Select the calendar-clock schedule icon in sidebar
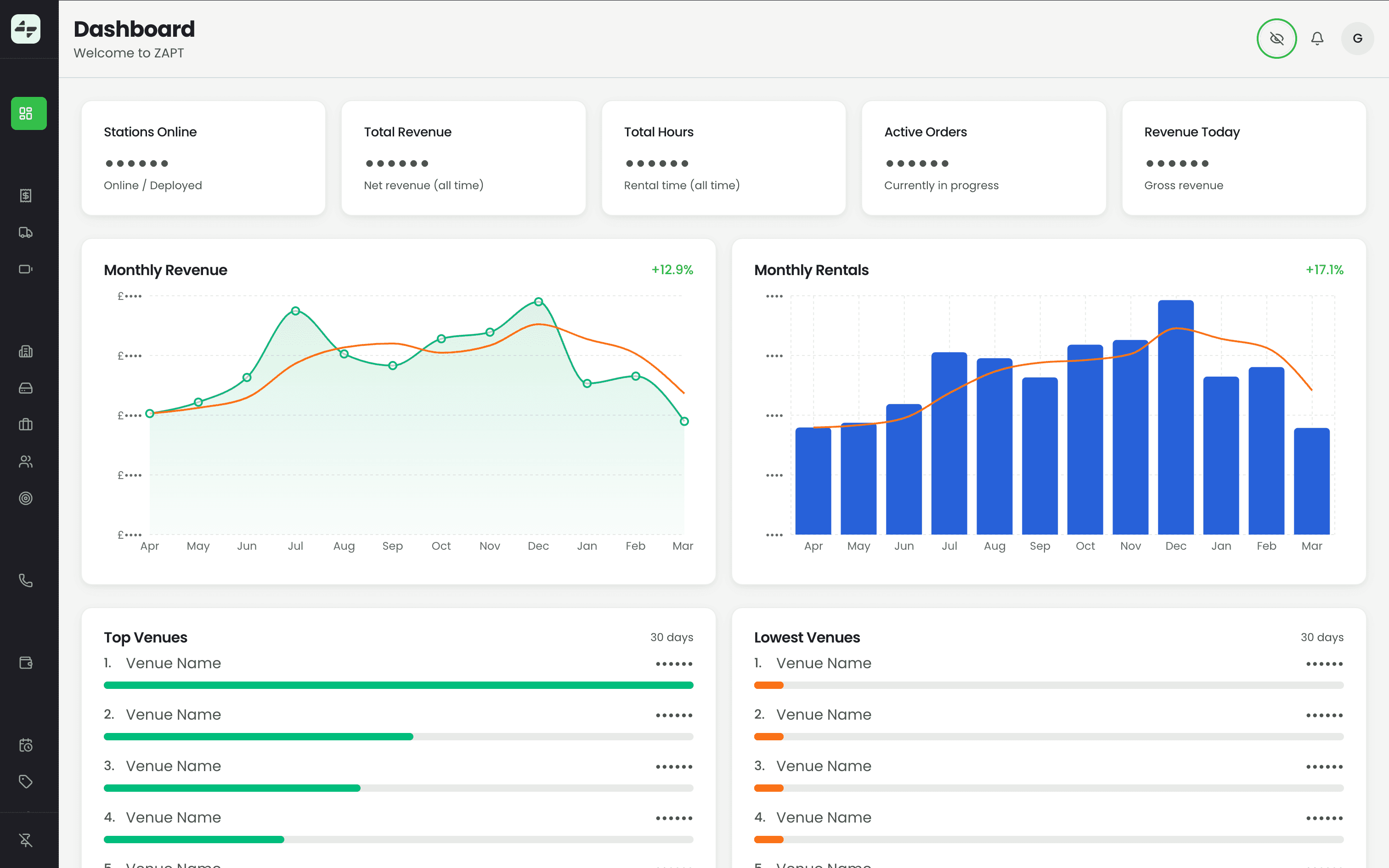The image size is (1389, 868). click(x=26, y=744)
